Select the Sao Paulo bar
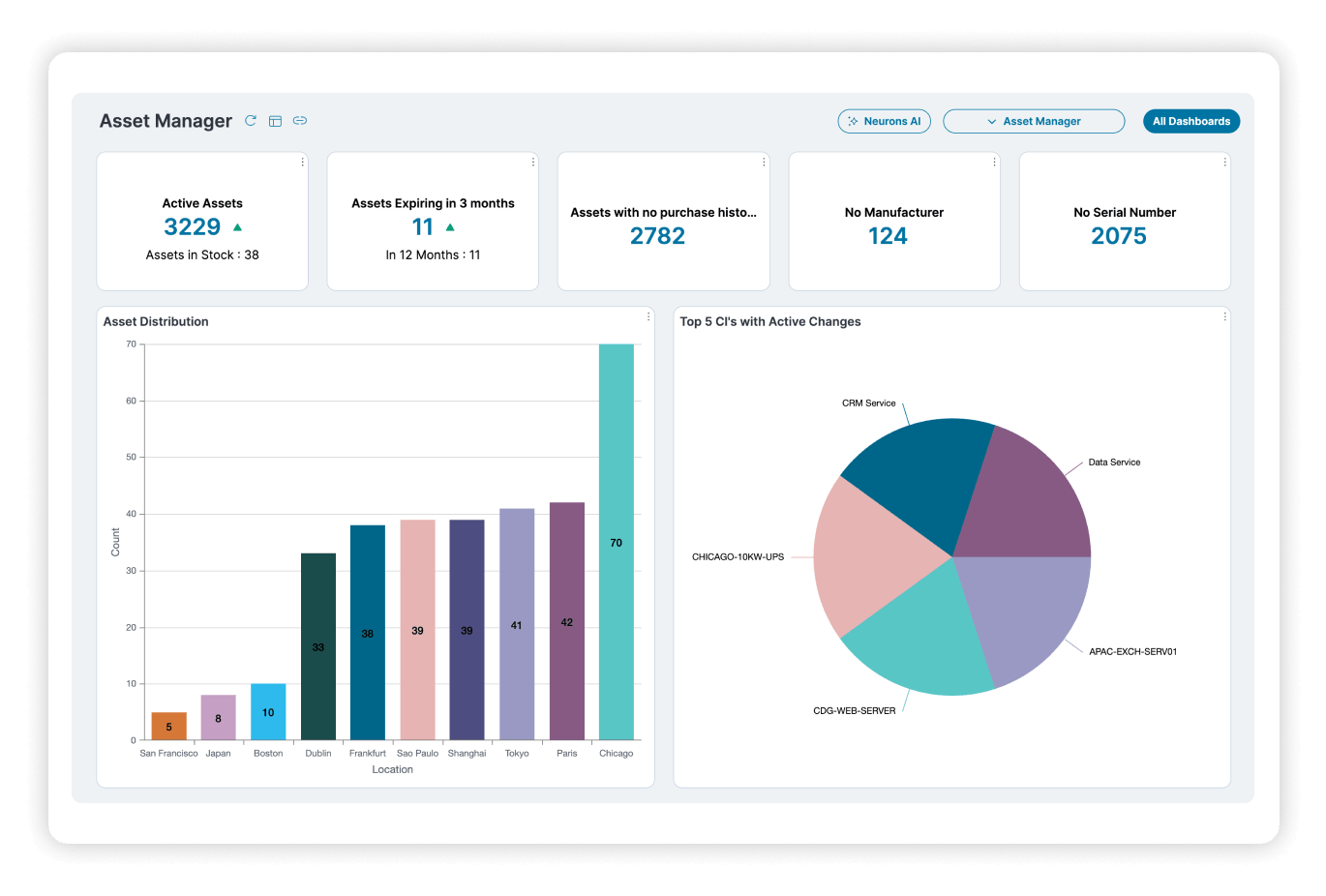Viewport: 1326px width, 896px height. coord(417,630)
